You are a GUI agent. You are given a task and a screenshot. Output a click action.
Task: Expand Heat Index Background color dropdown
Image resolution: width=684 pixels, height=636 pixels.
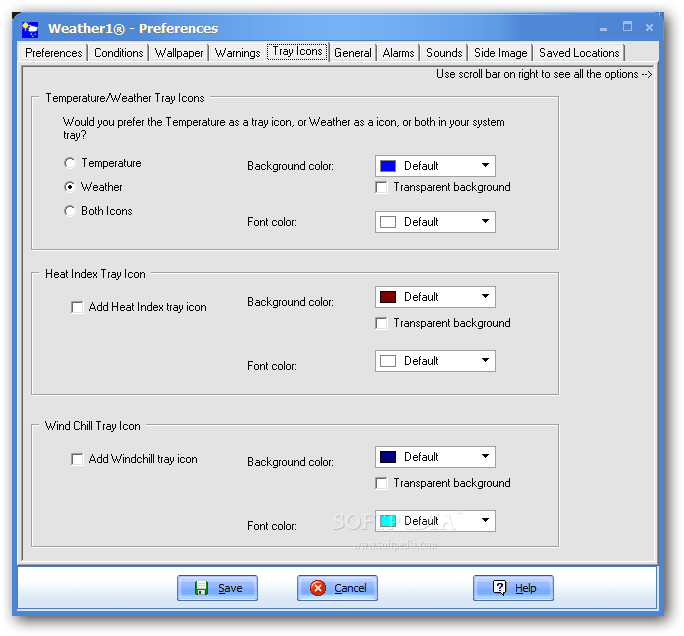(435, 297)
